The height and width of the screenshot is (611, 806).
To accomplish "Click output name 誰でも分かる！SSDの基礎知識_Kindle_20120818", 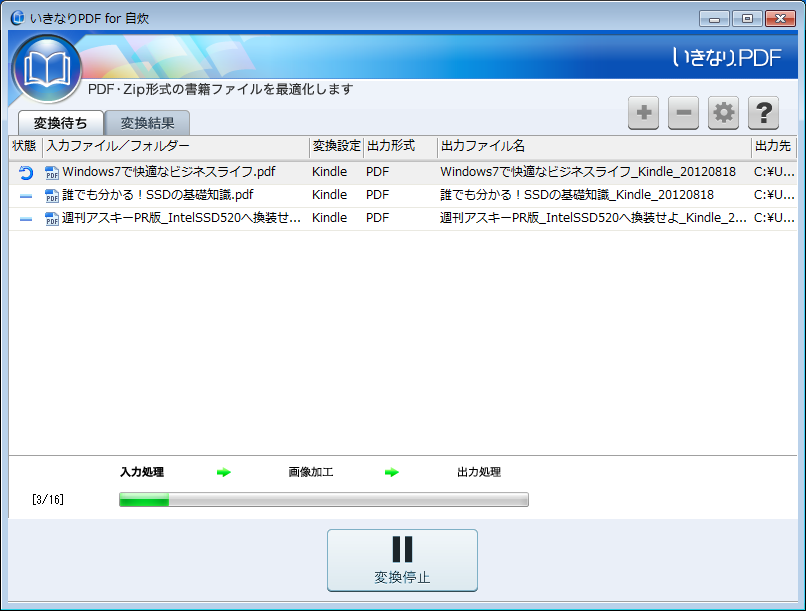I will click(577, 195).
